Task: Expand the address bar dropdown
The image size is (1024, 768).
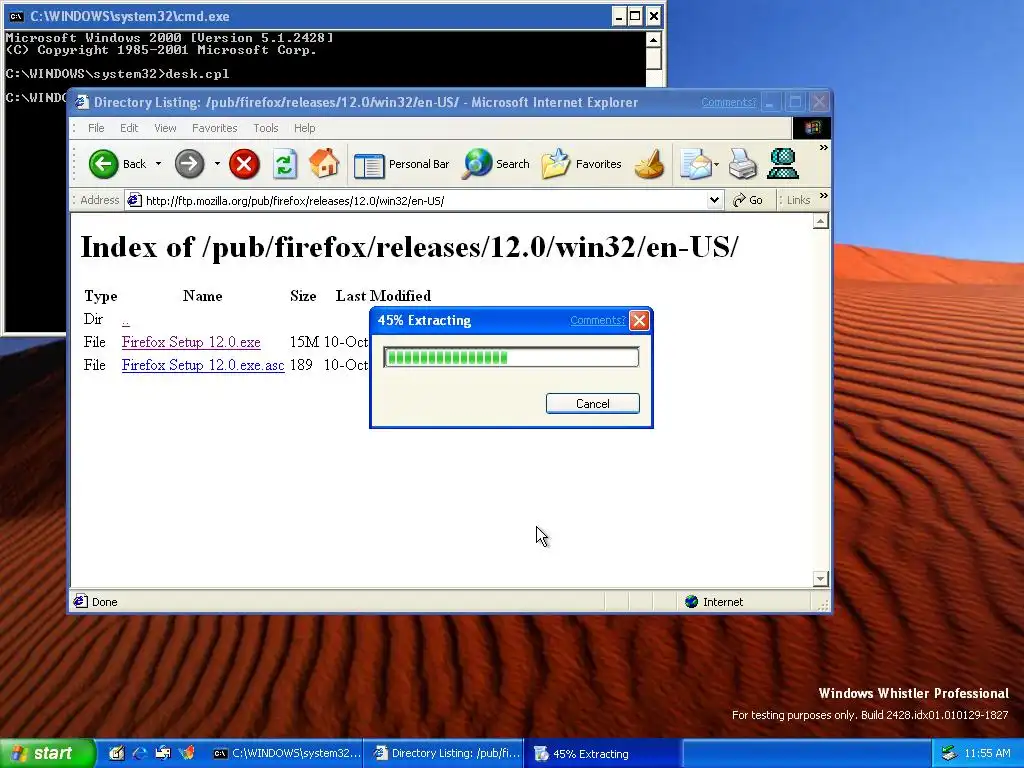Action: point(715,200)
